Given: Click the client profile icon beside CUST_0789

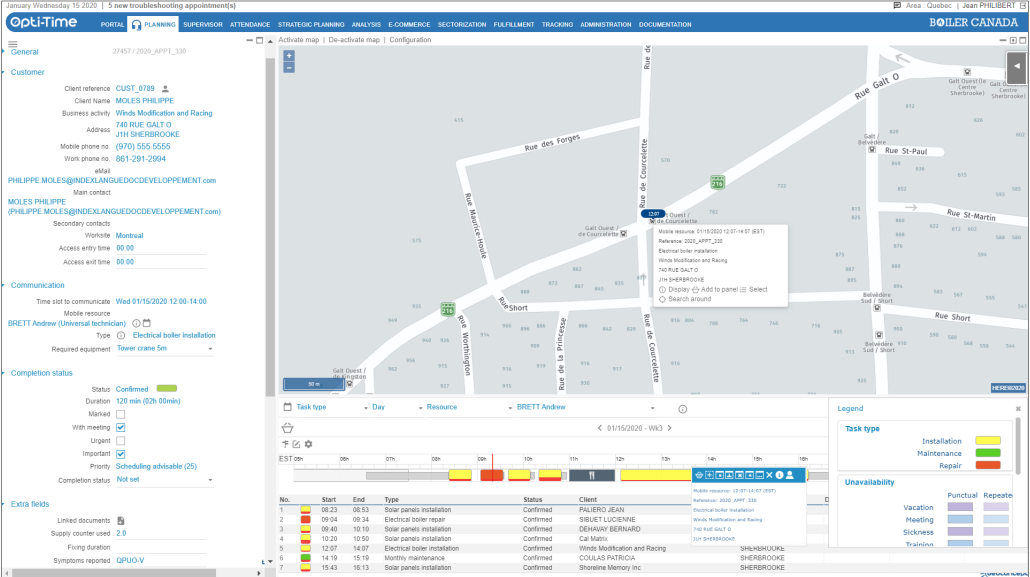Looking at the screenshot, I should point(166,89).
